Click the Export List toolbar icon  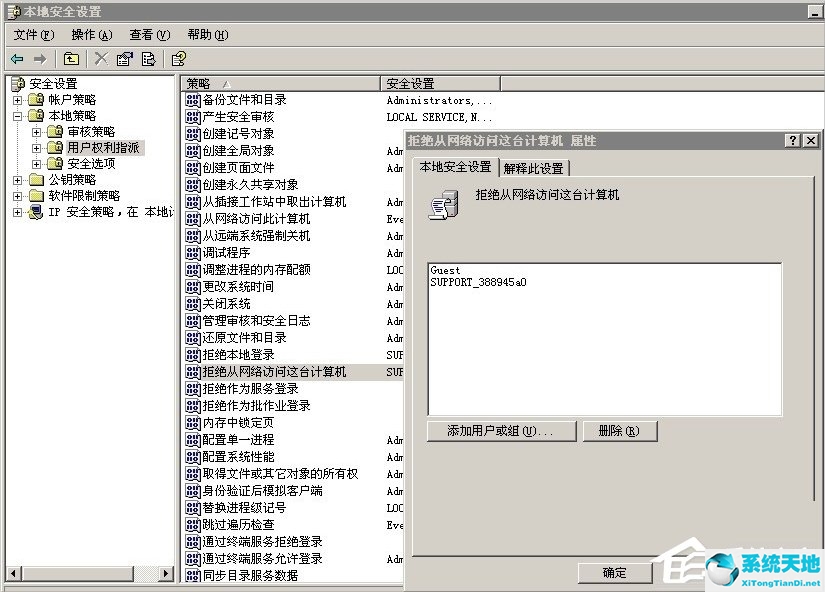[147, 58]
